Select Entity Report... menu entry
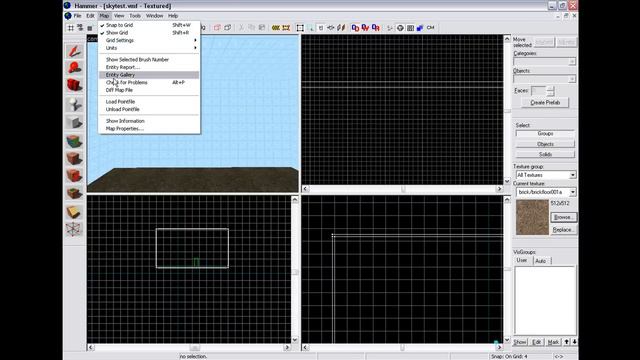This screenshot has height=360, width=640. [x=149, y=67]
